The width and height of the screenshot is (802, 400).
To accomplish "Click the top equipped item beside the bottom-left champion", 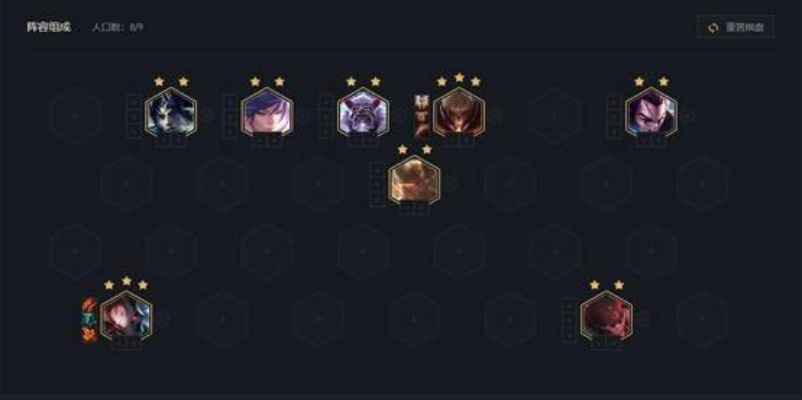I will [x=89, y=305].
